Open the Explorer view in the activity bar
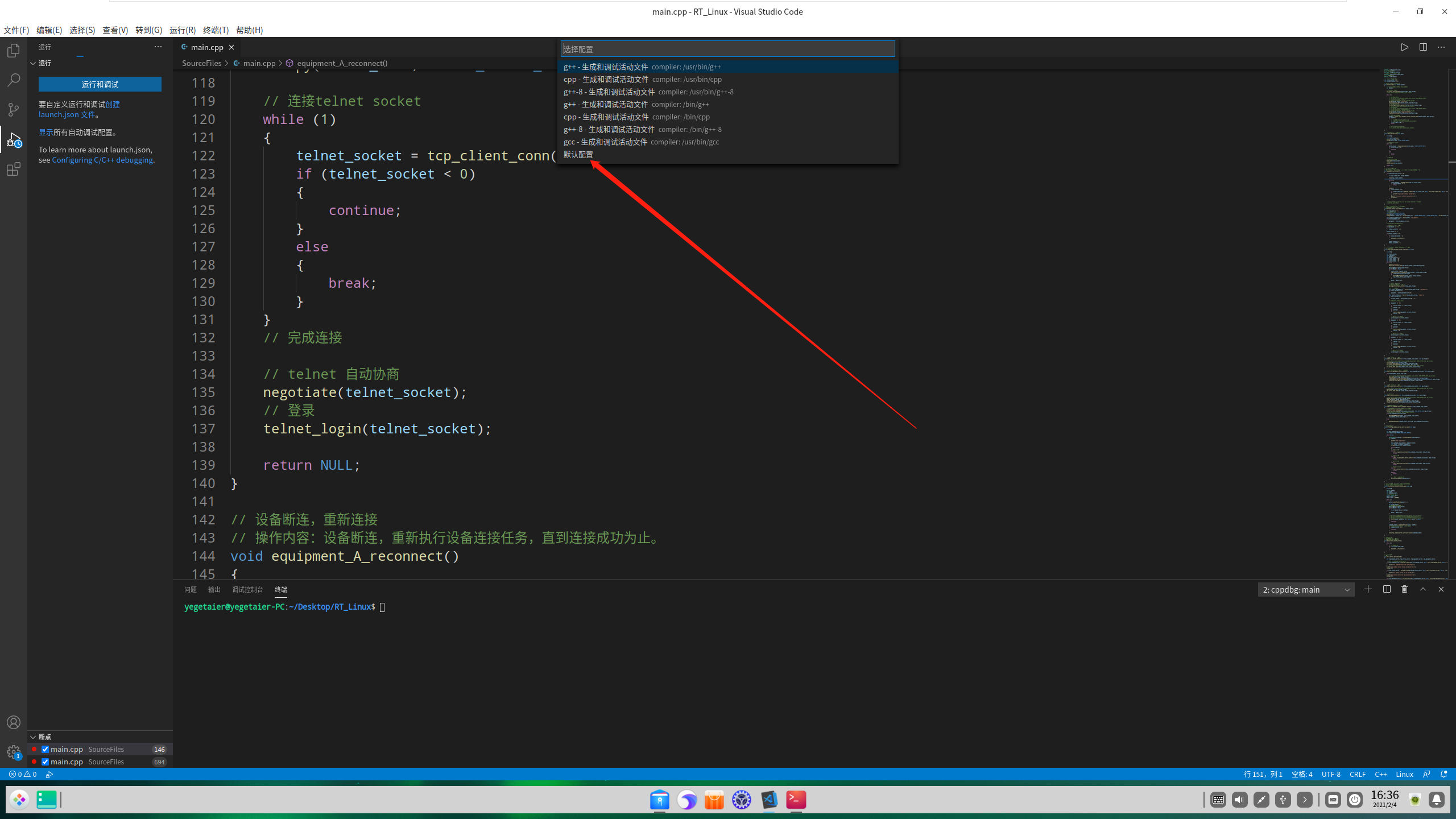Viewport: 1456px width, 819px height. coord(14,51)
